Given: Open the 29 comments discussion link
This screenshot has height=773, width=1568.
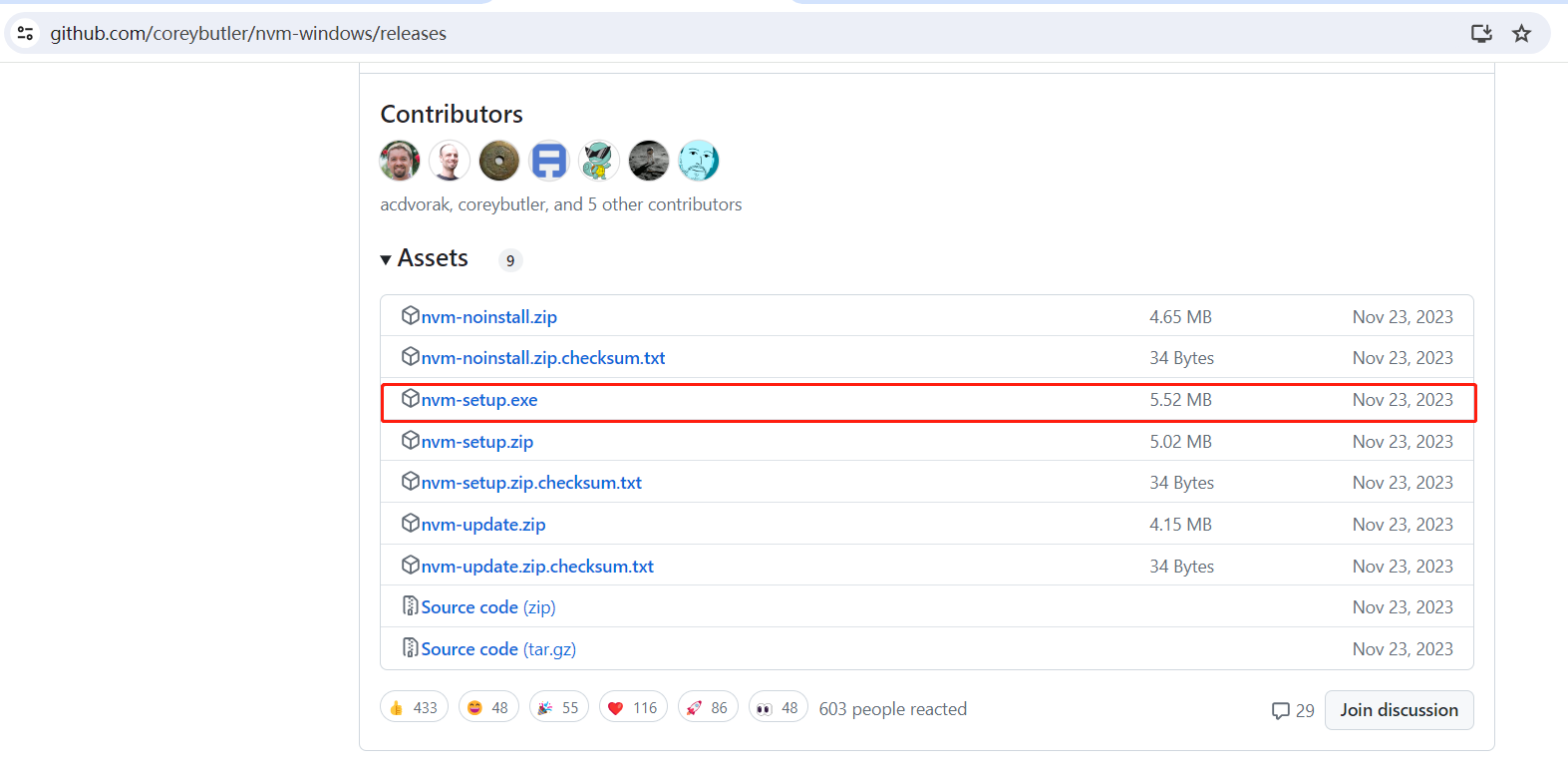Looking at the screenshot, I should pyautogui.click(x=1293, y=711).
